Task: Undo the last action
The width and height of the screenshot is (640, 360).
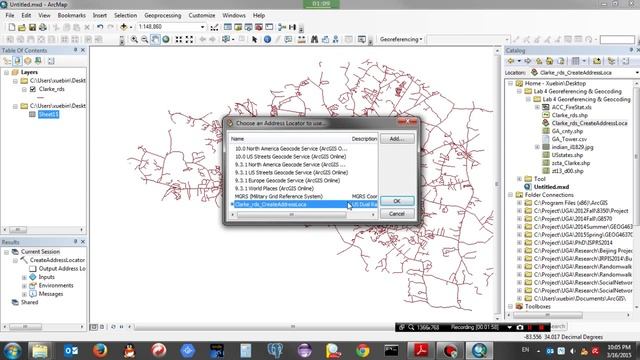Action: point(100,27)
